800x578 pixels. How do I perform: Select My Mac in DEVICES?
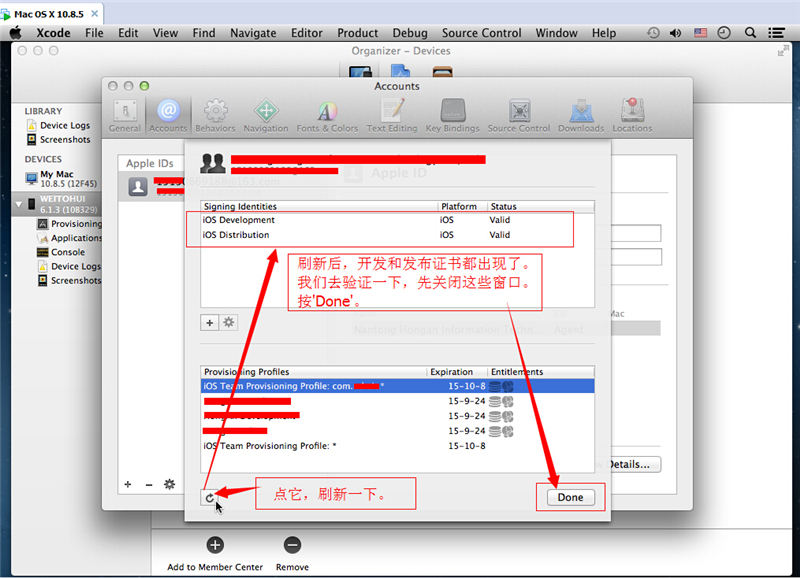coord(61,179)
